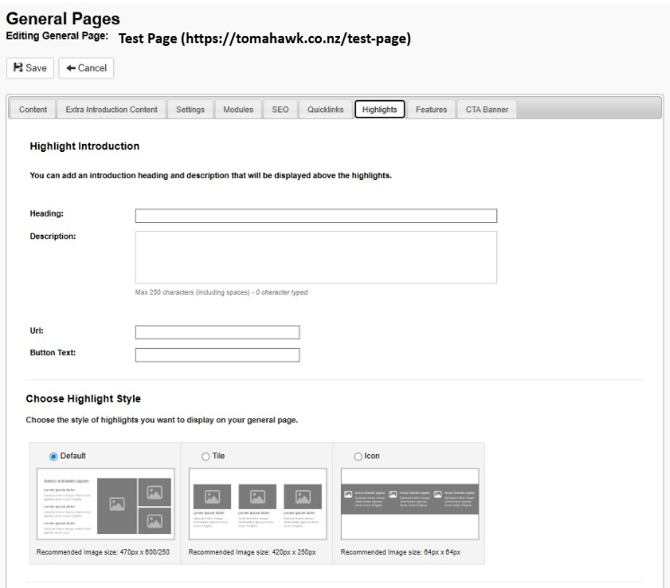The width and height of the screenshot is (670, 588).
Task: Choose the Tile highlight style radio
Action: point(206,456)
